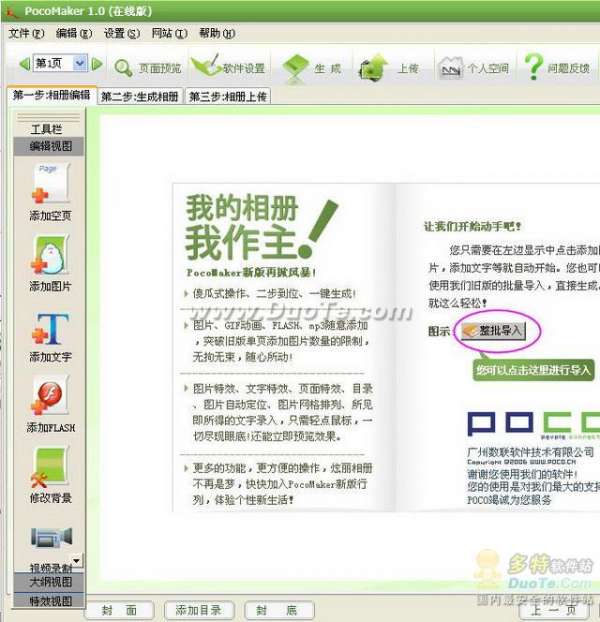
Task: Open the 网站(T) menu
Action: coord(170,33)
